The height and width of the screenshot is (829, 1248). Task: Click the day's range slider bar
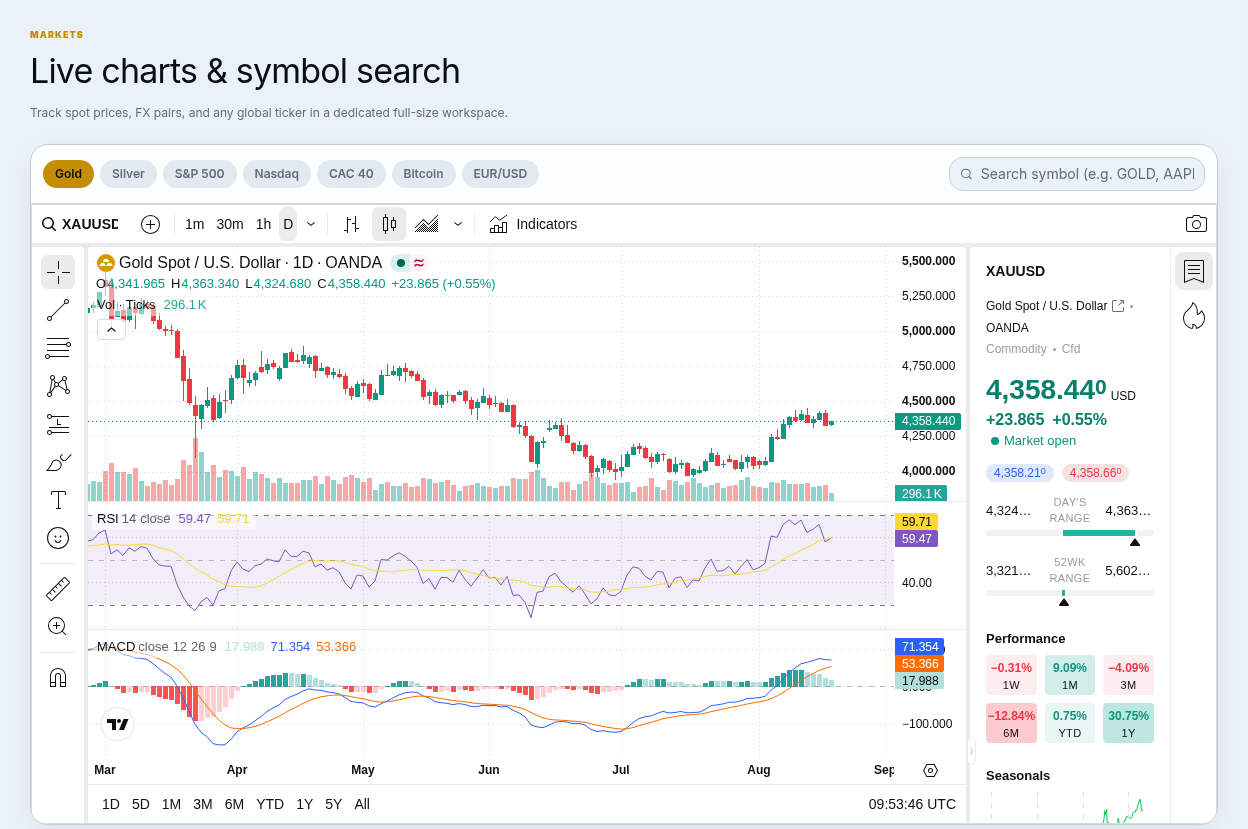coord(1070,533)
